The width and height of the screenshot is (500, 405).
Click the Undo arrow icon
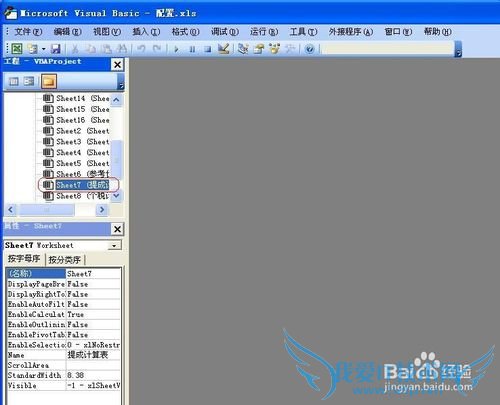[x=141, y=49]
